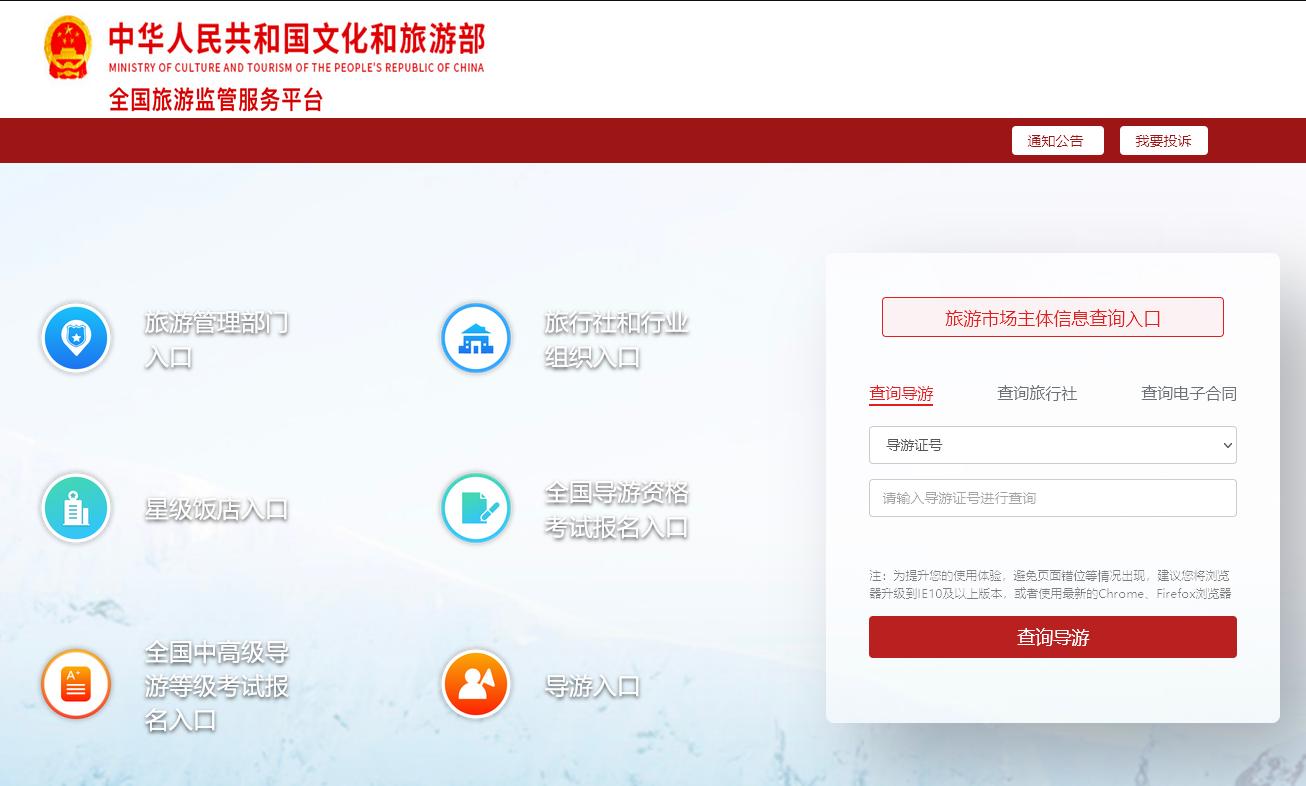Image resolution: width=1306 pixels, height=786 pixels.
Task: Click the 旅行社和行业组织入口 building icon
Action: click(x=475, y=338)
